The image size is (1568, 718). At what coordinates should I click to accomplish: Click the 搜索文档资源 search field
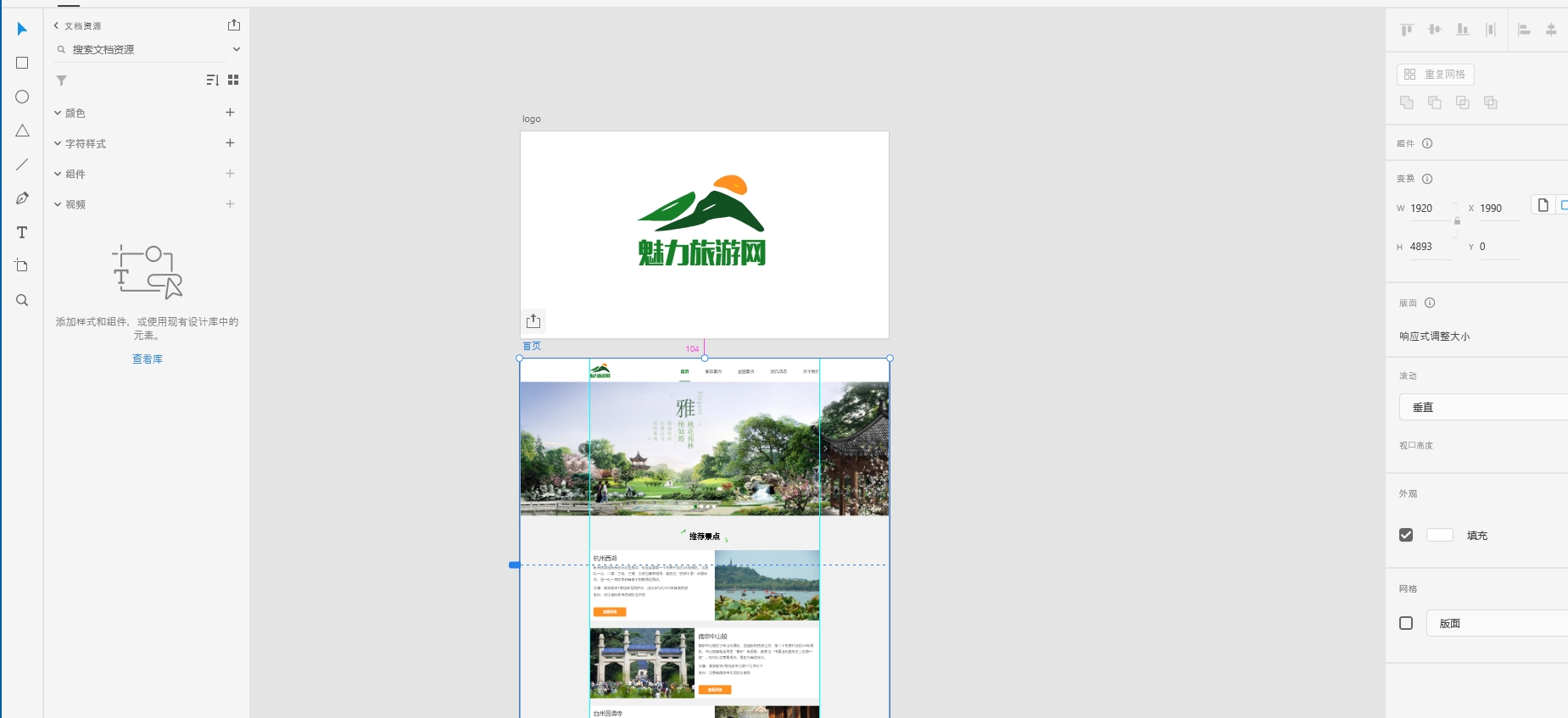[141, 50]
